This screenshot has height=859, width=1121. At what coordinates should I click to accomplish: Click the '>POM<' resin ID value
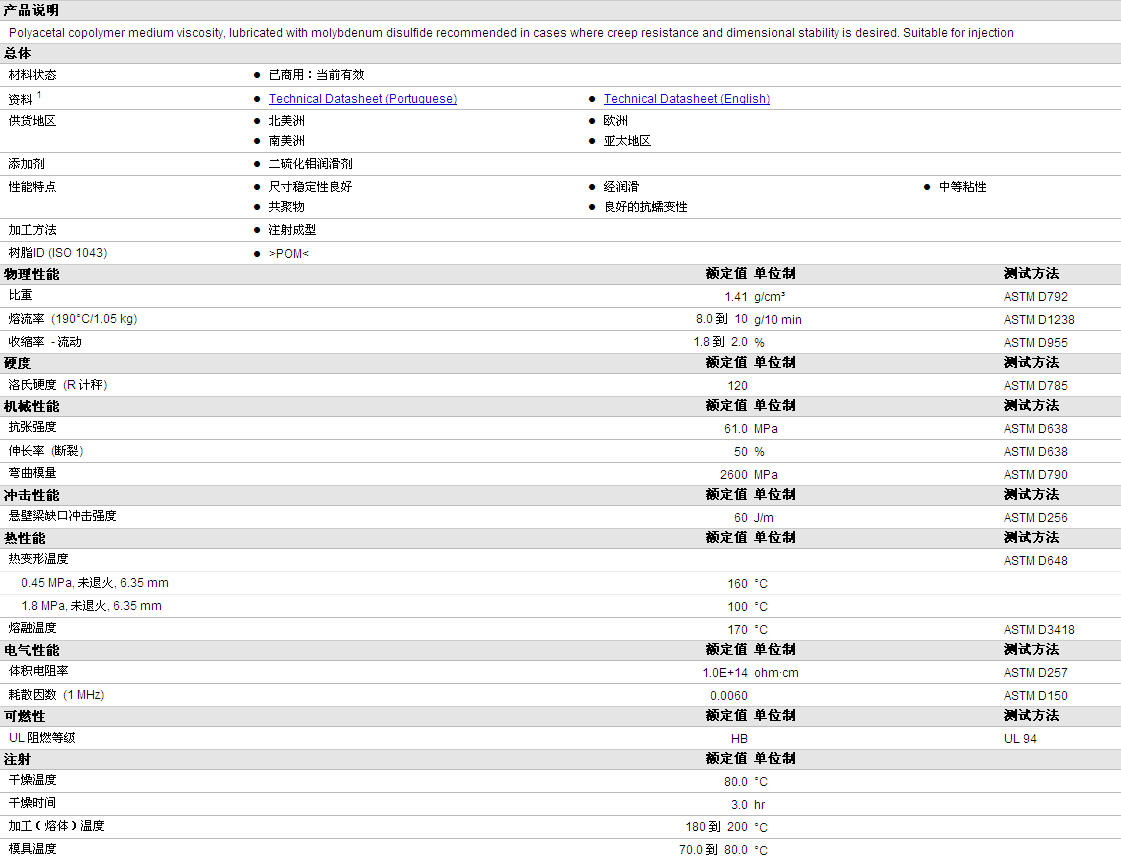pos(289,253)
